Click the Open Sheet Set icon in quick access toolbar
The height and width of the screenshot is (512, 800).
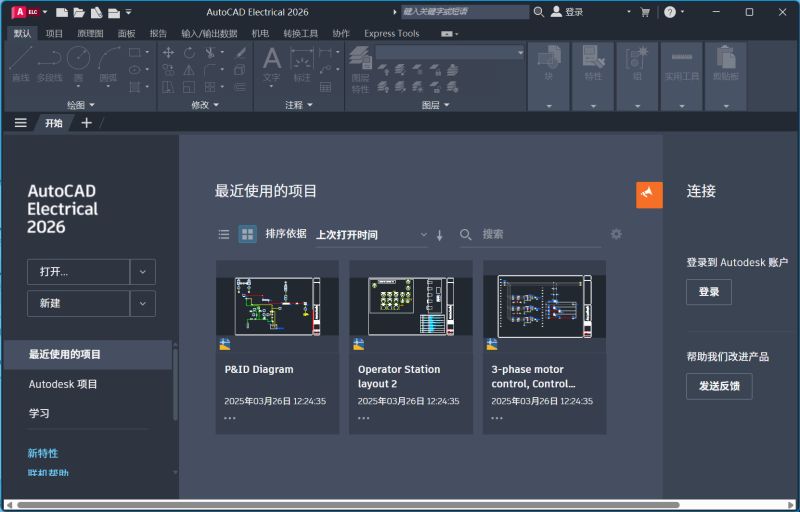click(x=96, y=12)
